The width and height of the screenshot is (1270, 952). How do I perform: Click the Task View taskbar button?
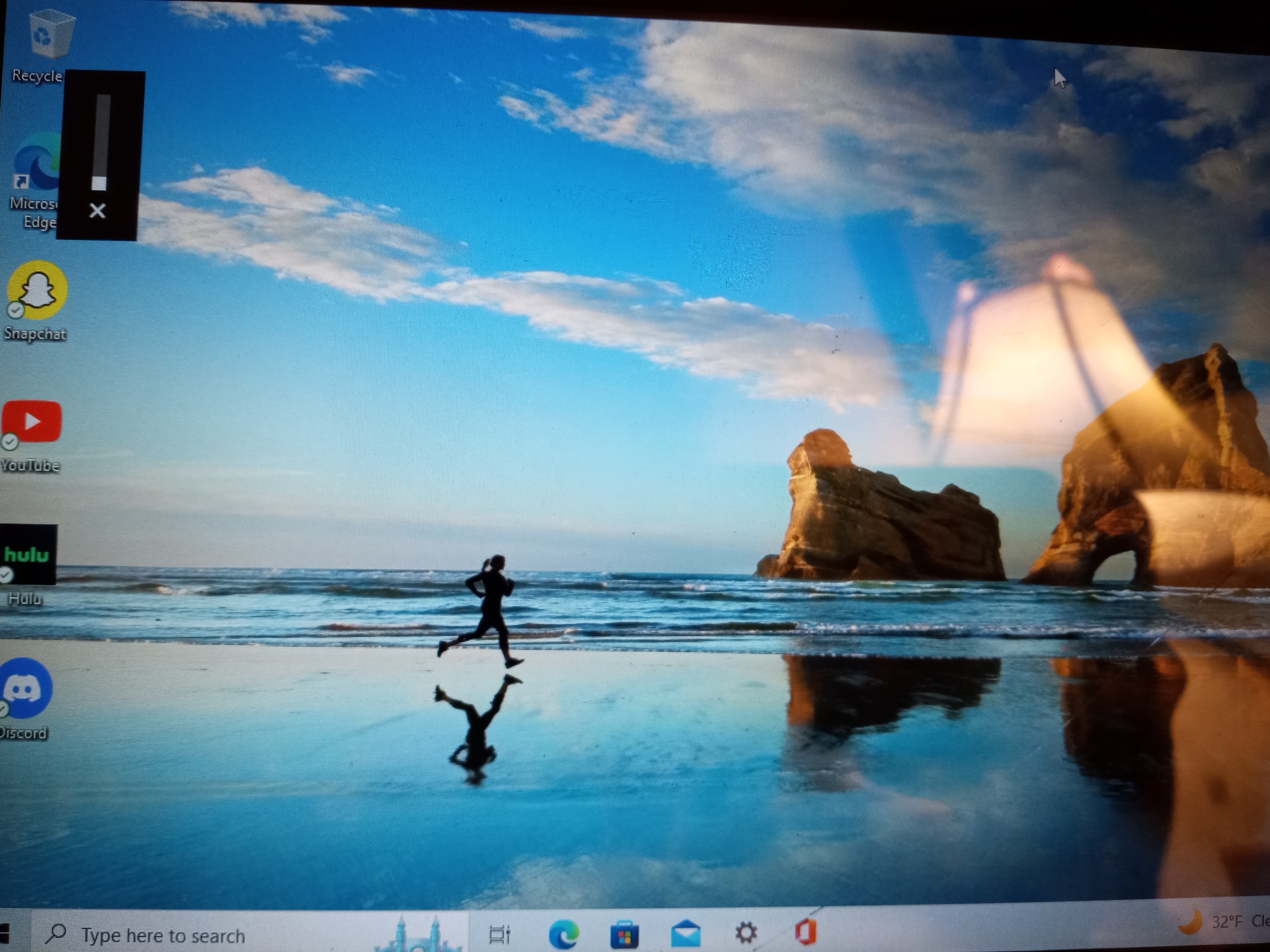pyautogui.click(x=499, y=935)
